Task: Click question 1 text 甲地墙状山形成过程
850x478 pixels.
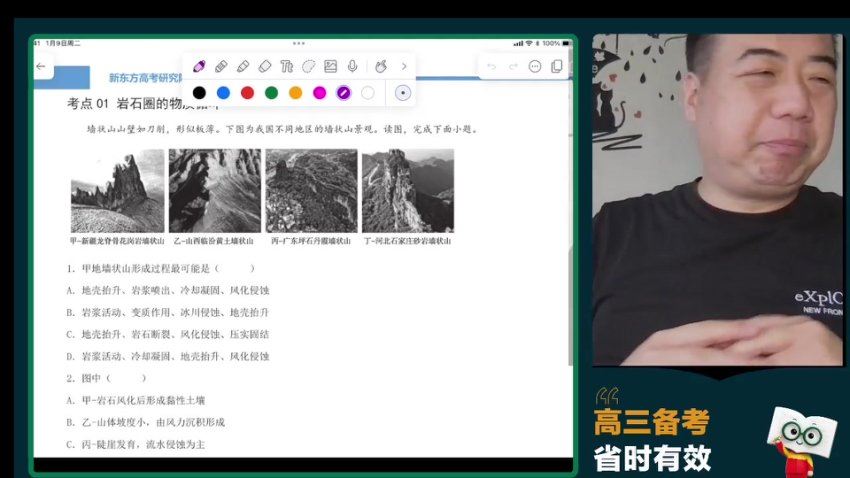Action: (160, 268)
